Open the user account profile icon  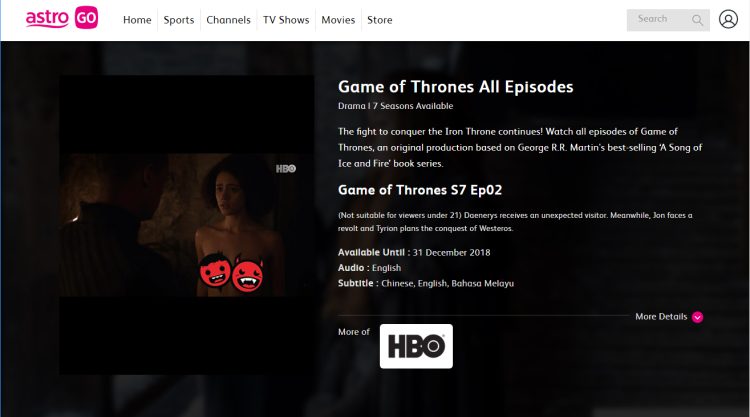coord(728,20)
